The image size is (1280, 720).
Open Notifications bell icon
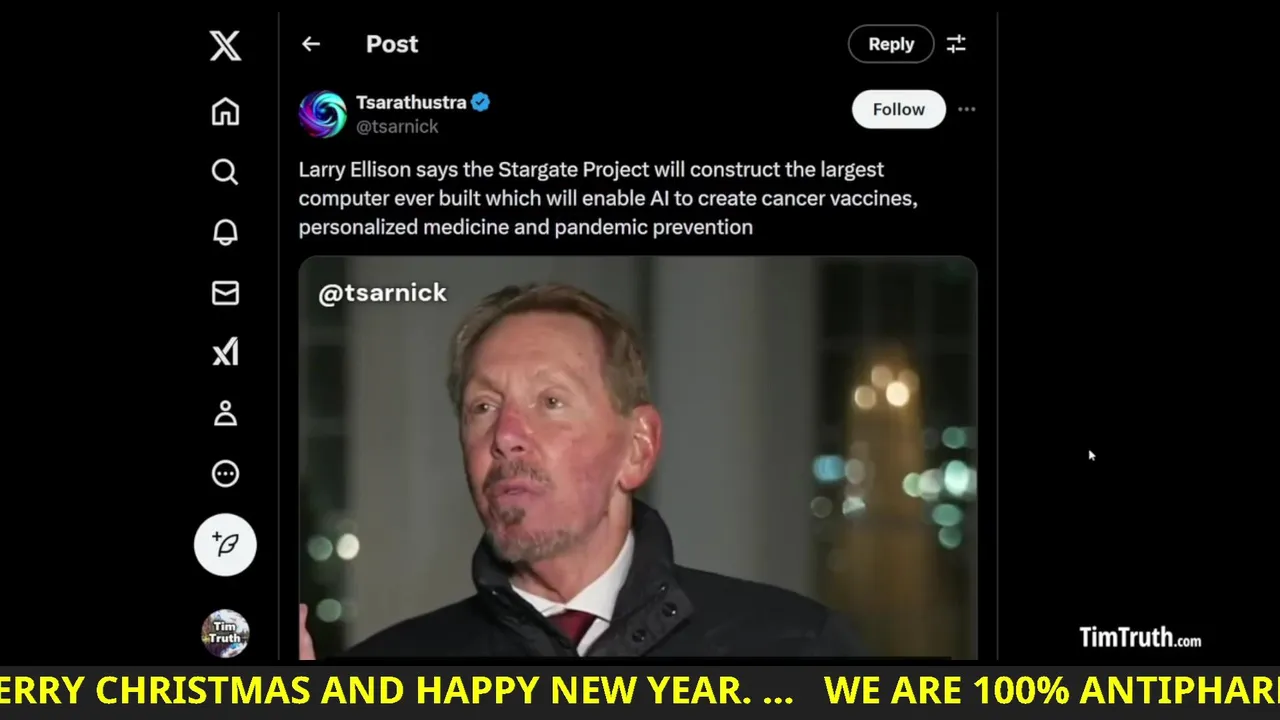225,232
